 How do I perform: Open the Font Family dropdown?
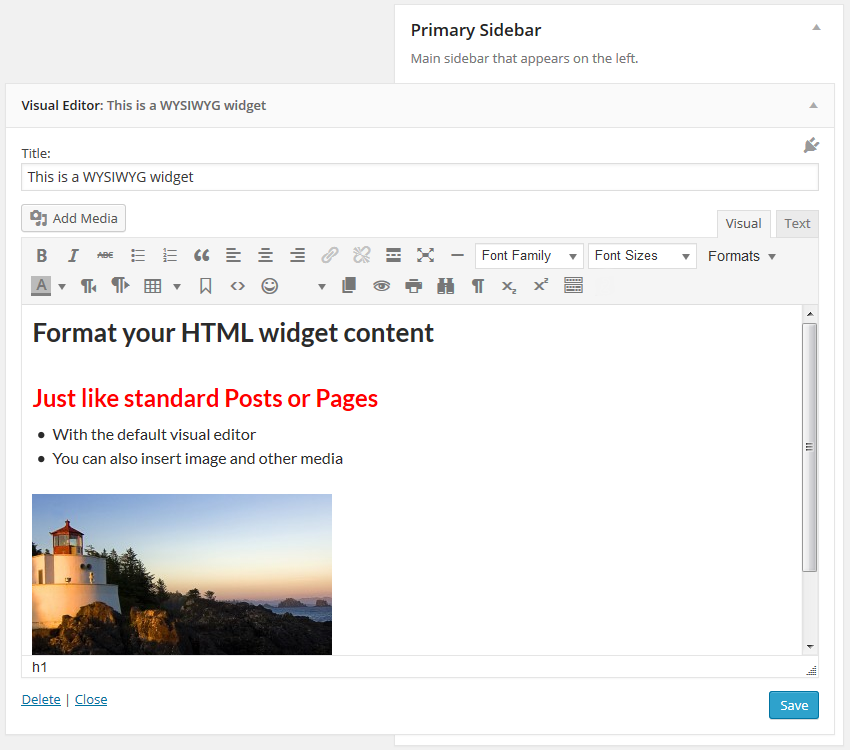click(529, 255)
